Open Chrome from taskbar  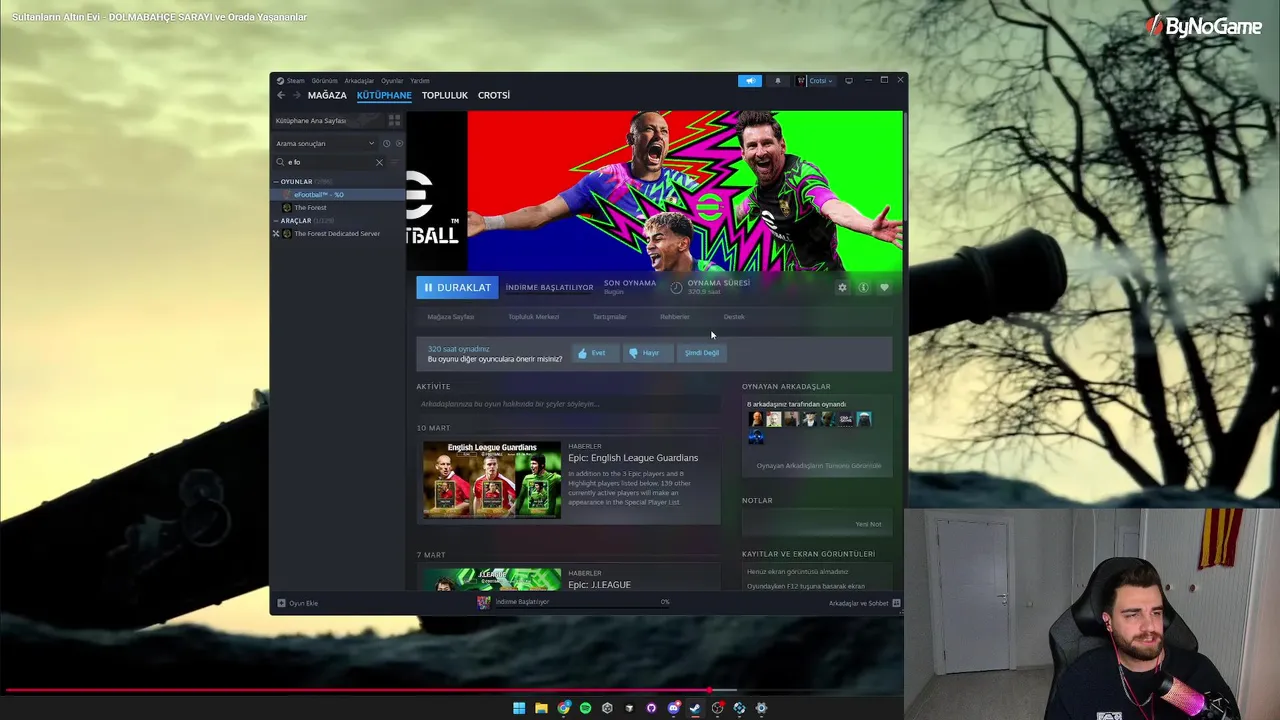tap(564, 708)
